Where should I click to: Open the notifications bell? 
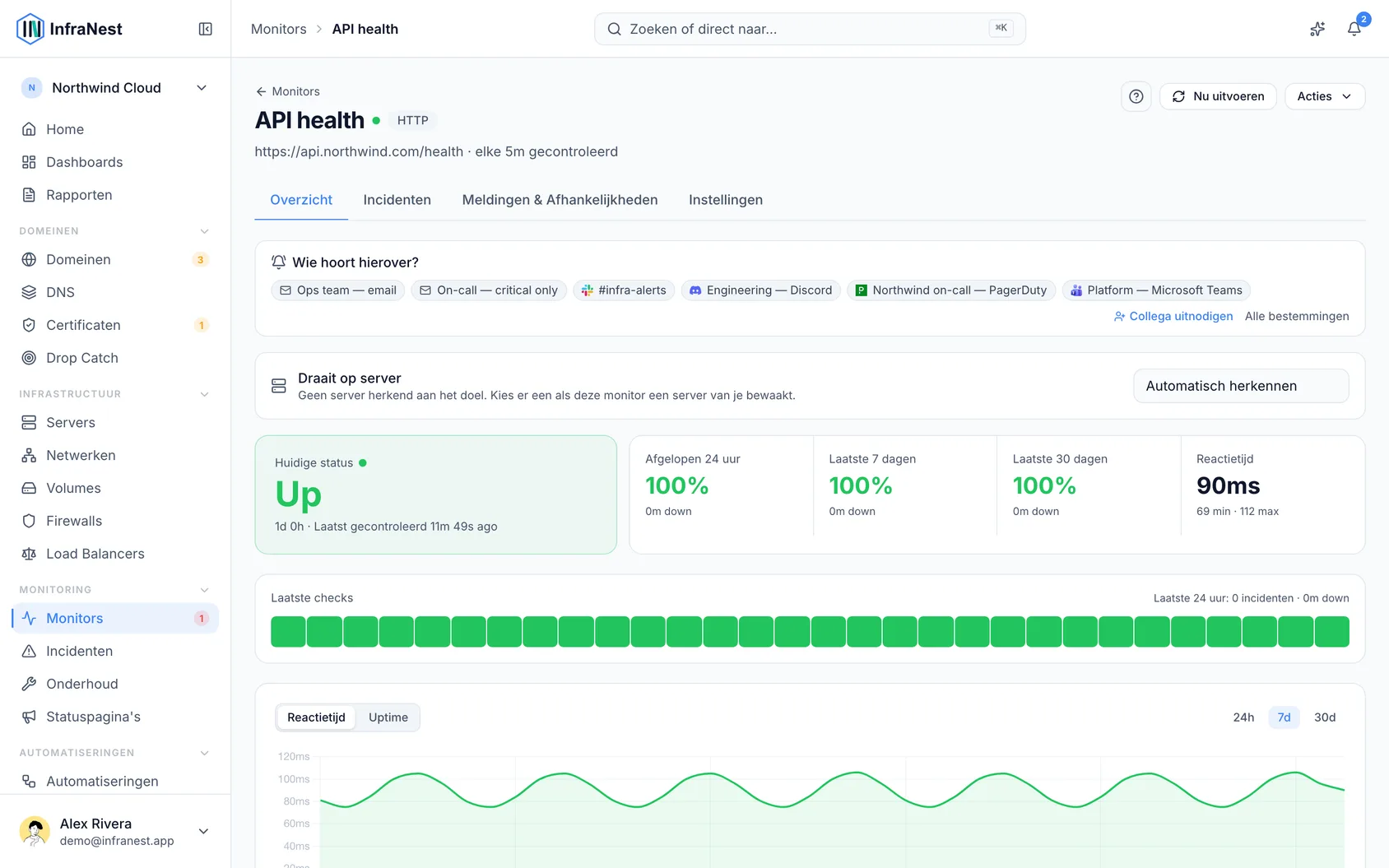1354,29
